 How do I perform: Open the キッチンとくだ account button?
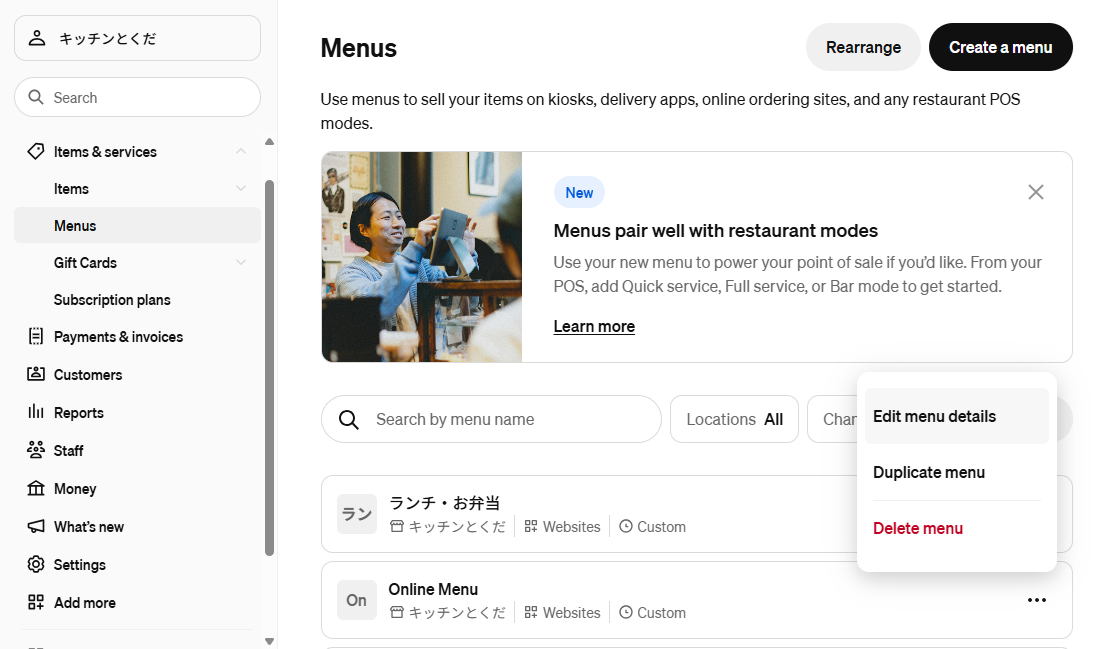137,38
